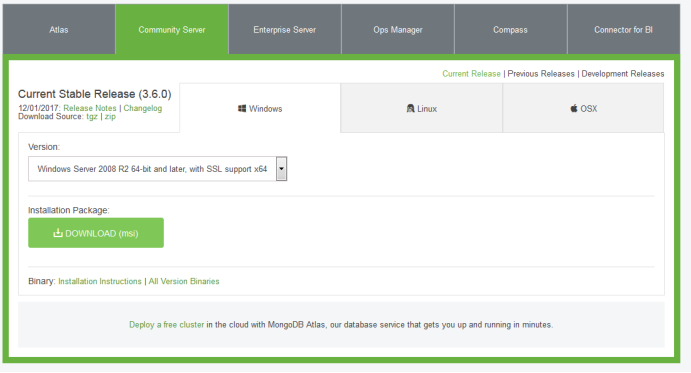Select the Windows platform tab
The height and width of the screenshot is (373, 691).
pos(260,108)
